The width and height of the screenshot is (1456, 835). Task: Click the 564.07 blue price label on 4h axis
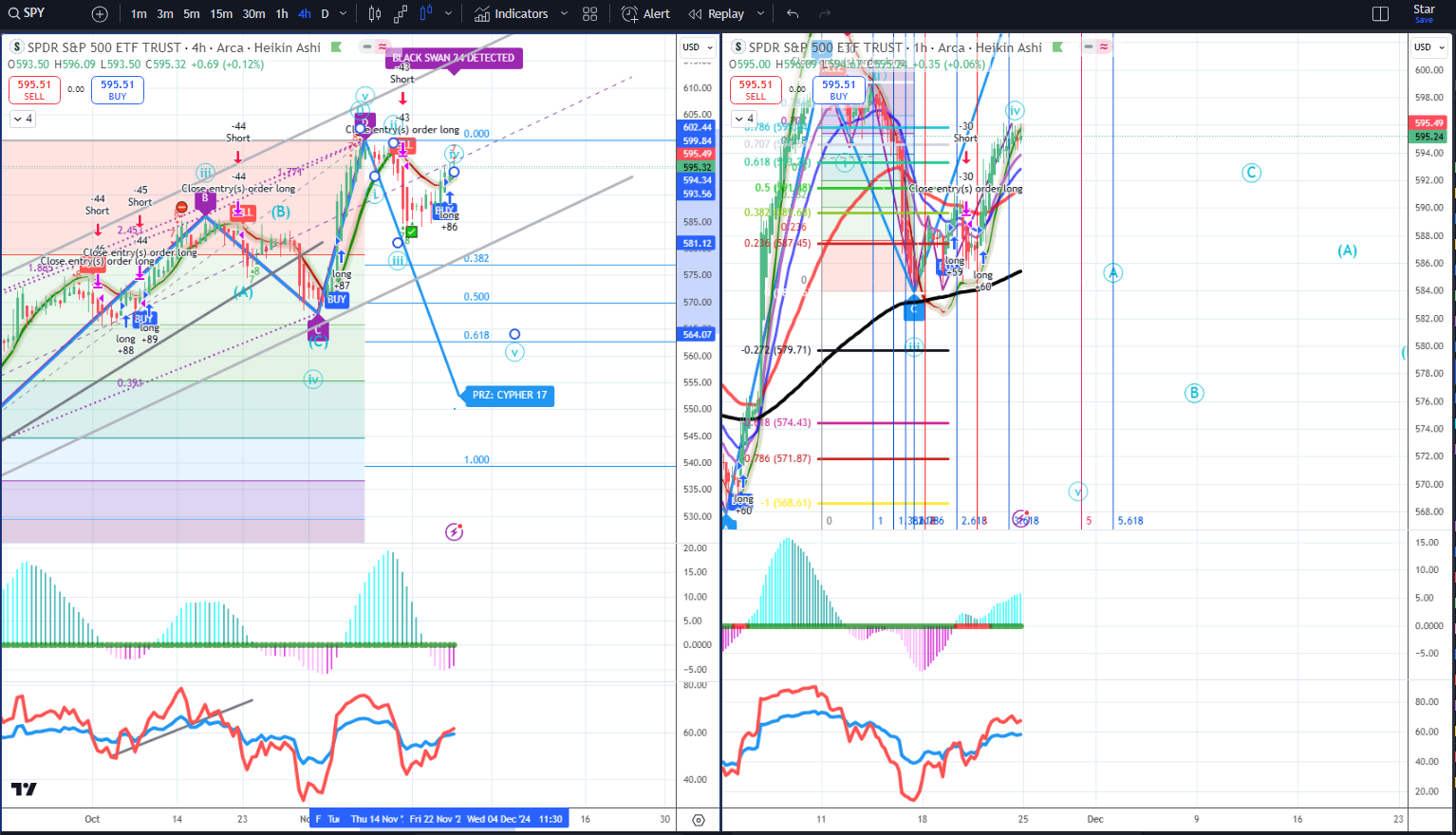(x=697, y=334)
